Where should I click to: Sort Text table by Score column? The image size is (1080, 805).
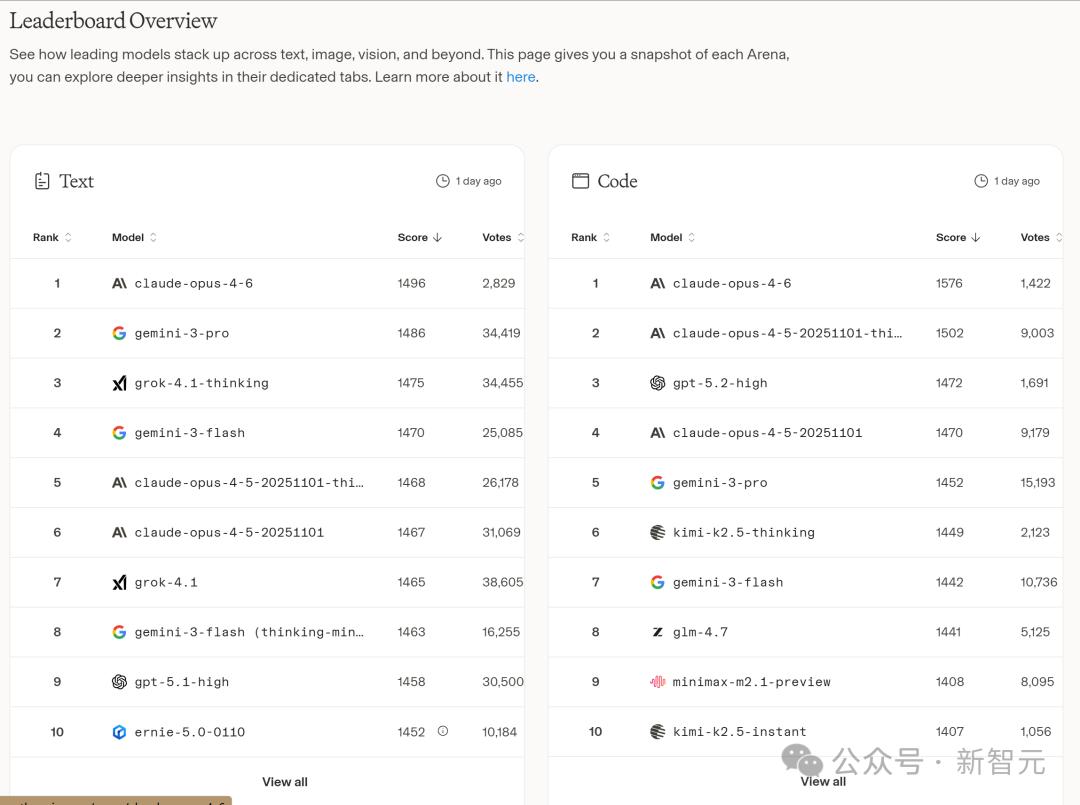click(419, 237)
